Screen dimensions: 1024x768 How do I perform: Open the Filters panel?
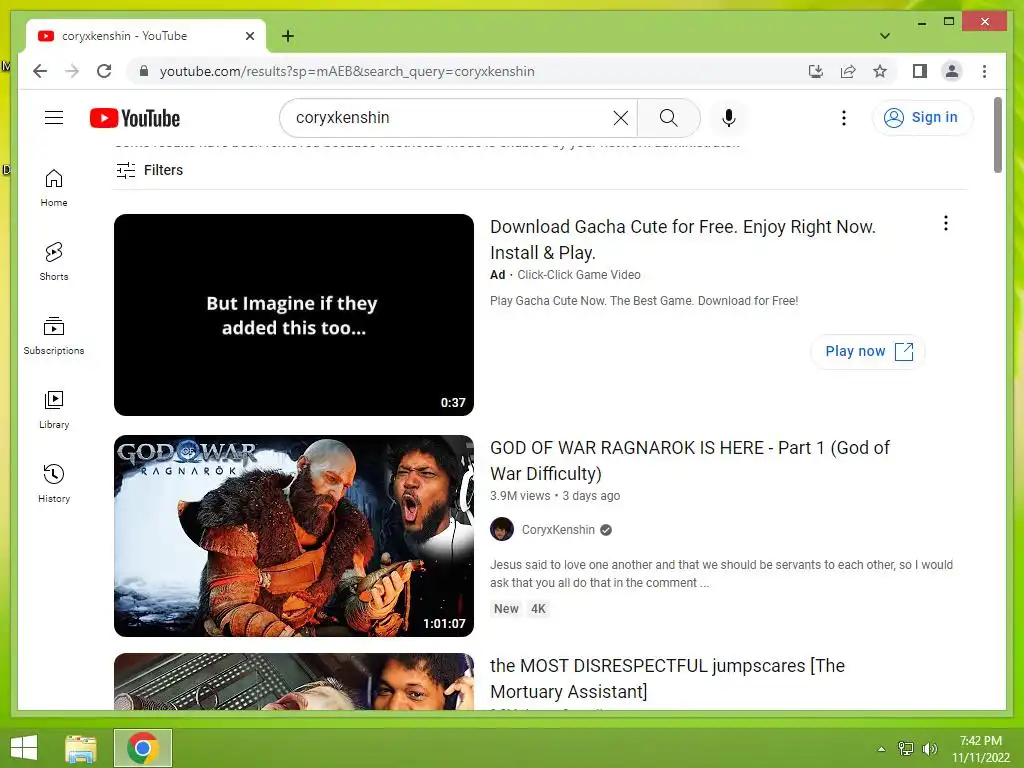150,170
